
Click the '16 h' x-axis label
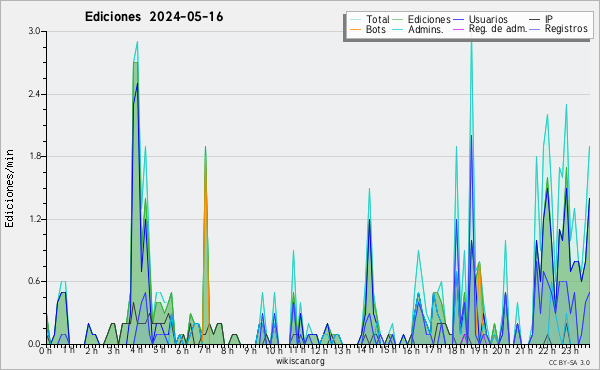411,350
